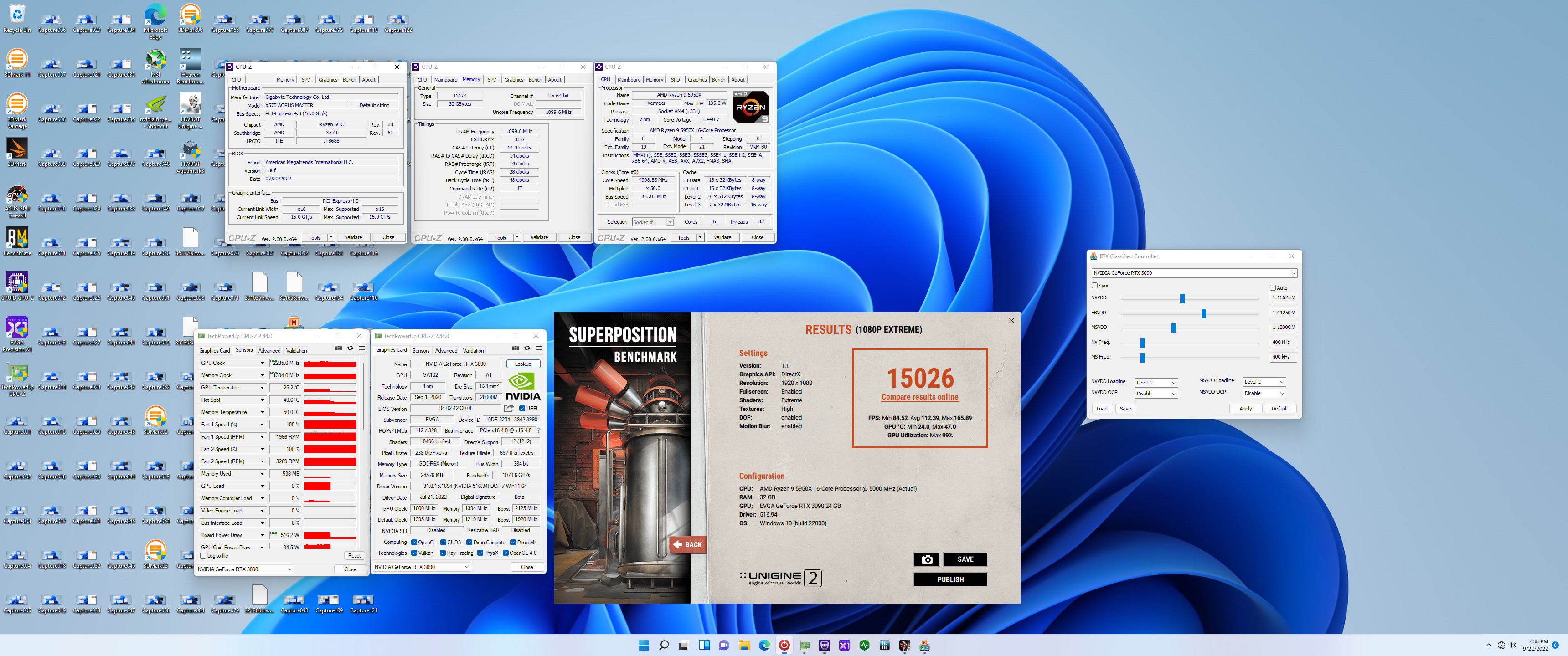The width and height of the screenshot is (1568, 656).
Task: Click the NVVDD voltage slider handle
Action: click(1182, 298)
